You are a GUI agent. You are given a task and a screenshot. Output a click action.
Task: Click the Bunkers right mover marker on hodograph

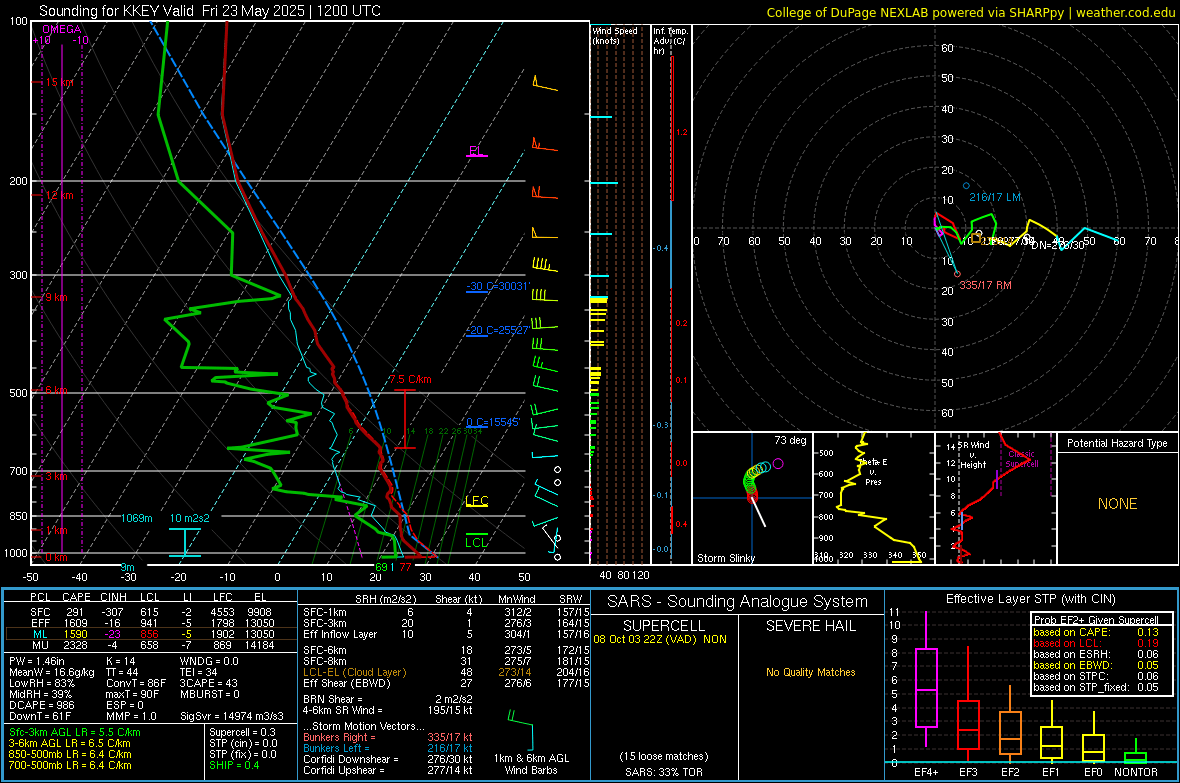pos(957,274)
